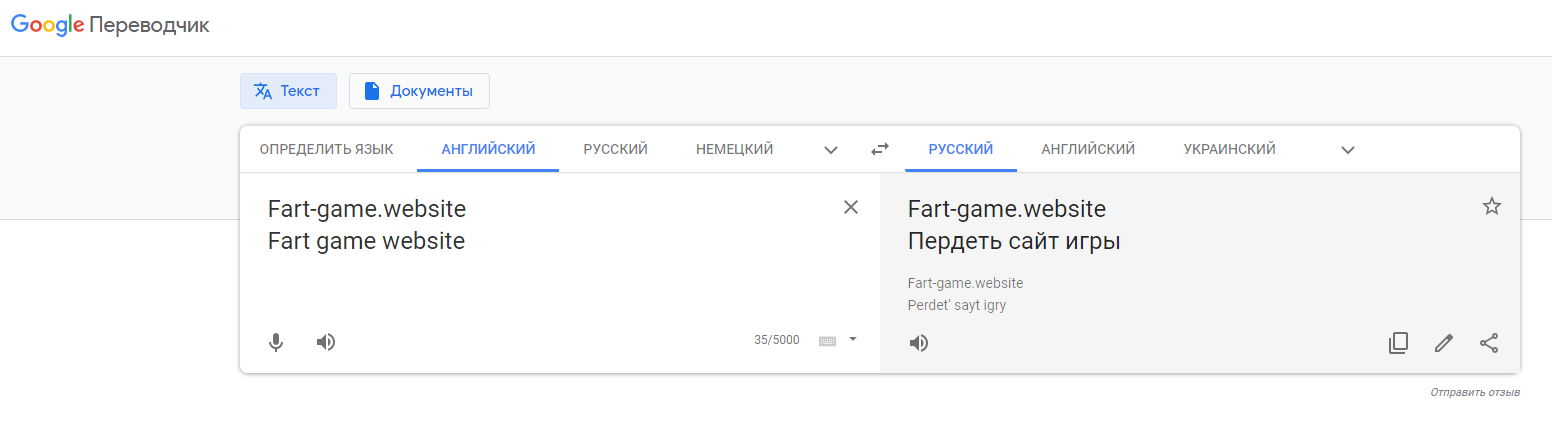The image size is (1552, 447).
Task: Listen to the Russian translation audio
Action: pyautogui.click(x=919, y=343)
